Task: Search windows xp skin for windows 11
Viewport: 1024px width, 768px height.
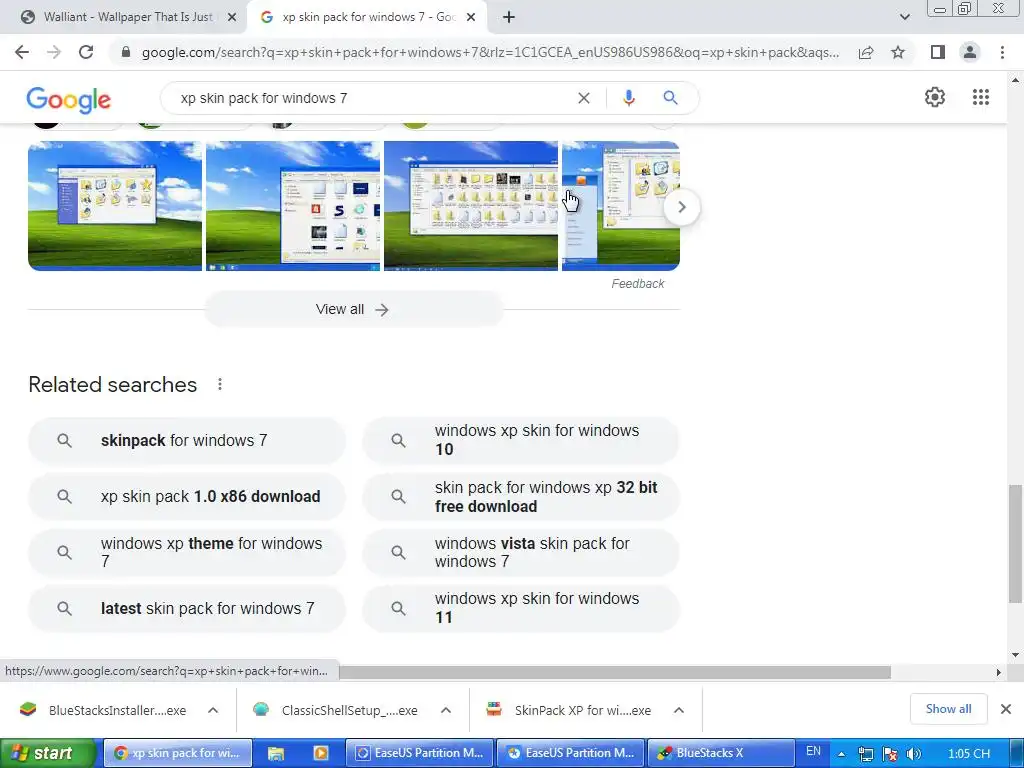Action: pos(520,608)
